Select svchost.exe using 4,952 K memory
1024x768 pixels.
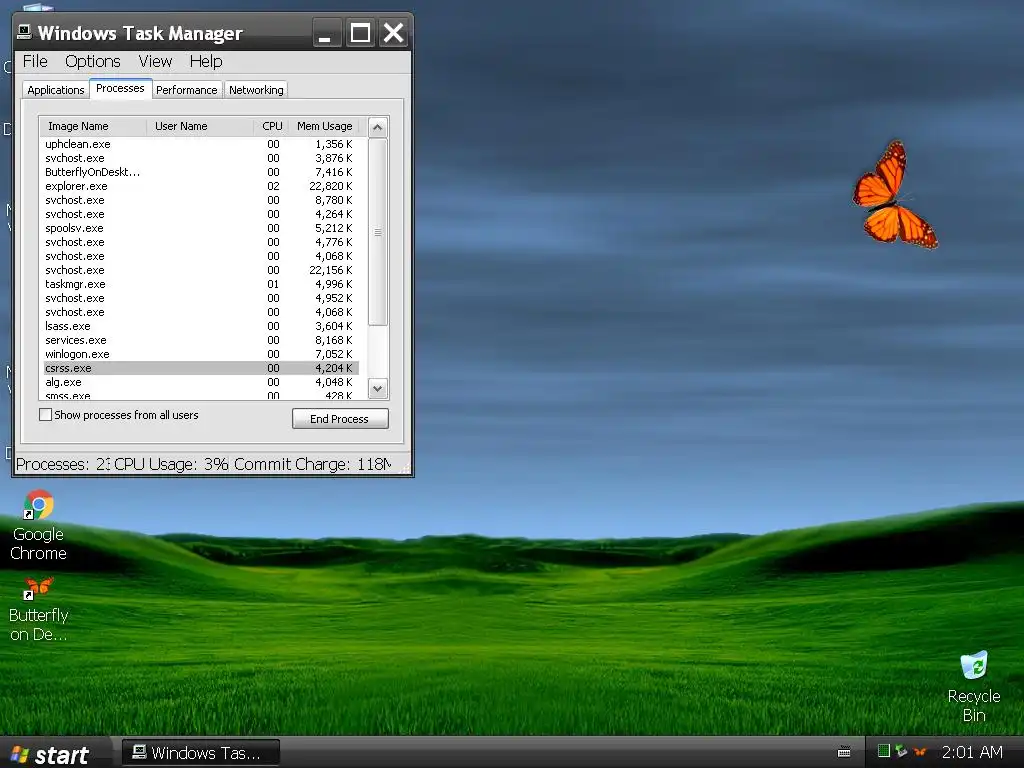(201, 298)
